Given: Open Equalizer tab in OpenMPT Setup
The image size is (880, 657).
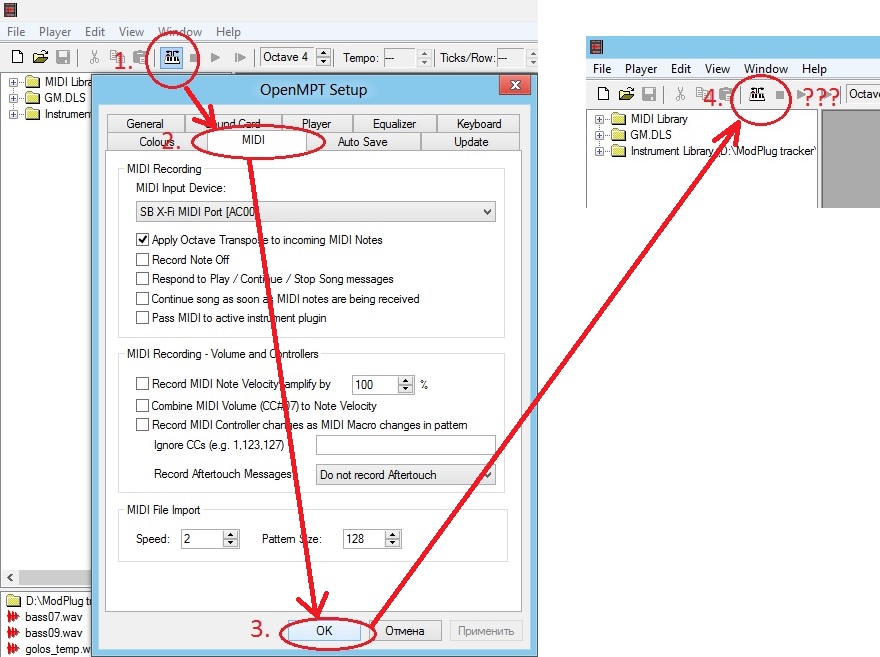Looking at the screenshot, I should (394, 123).
